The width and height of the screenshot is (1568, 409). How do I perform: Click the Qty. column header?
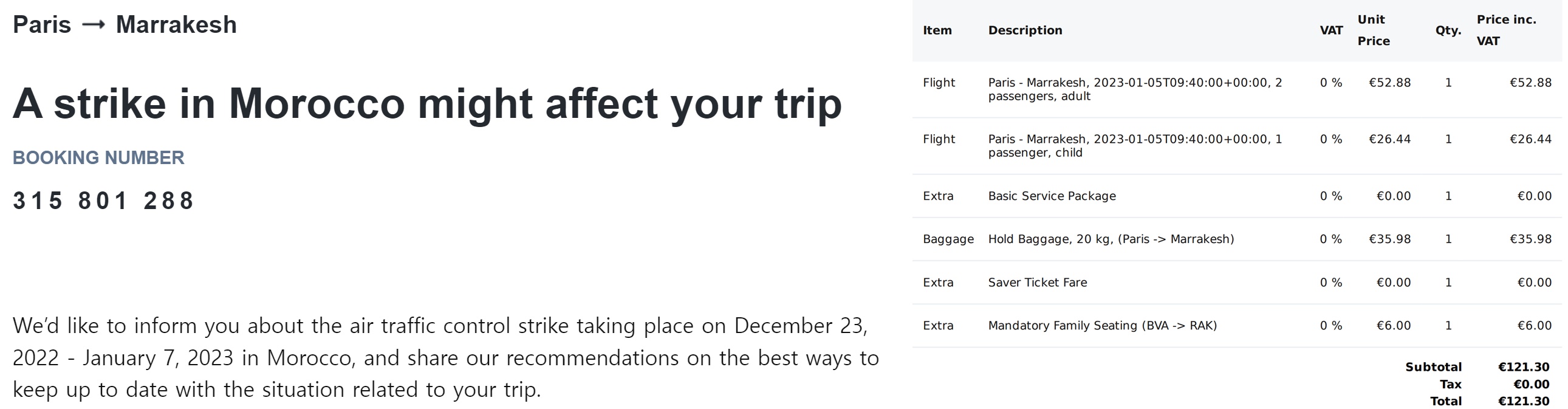(1448, 30)
